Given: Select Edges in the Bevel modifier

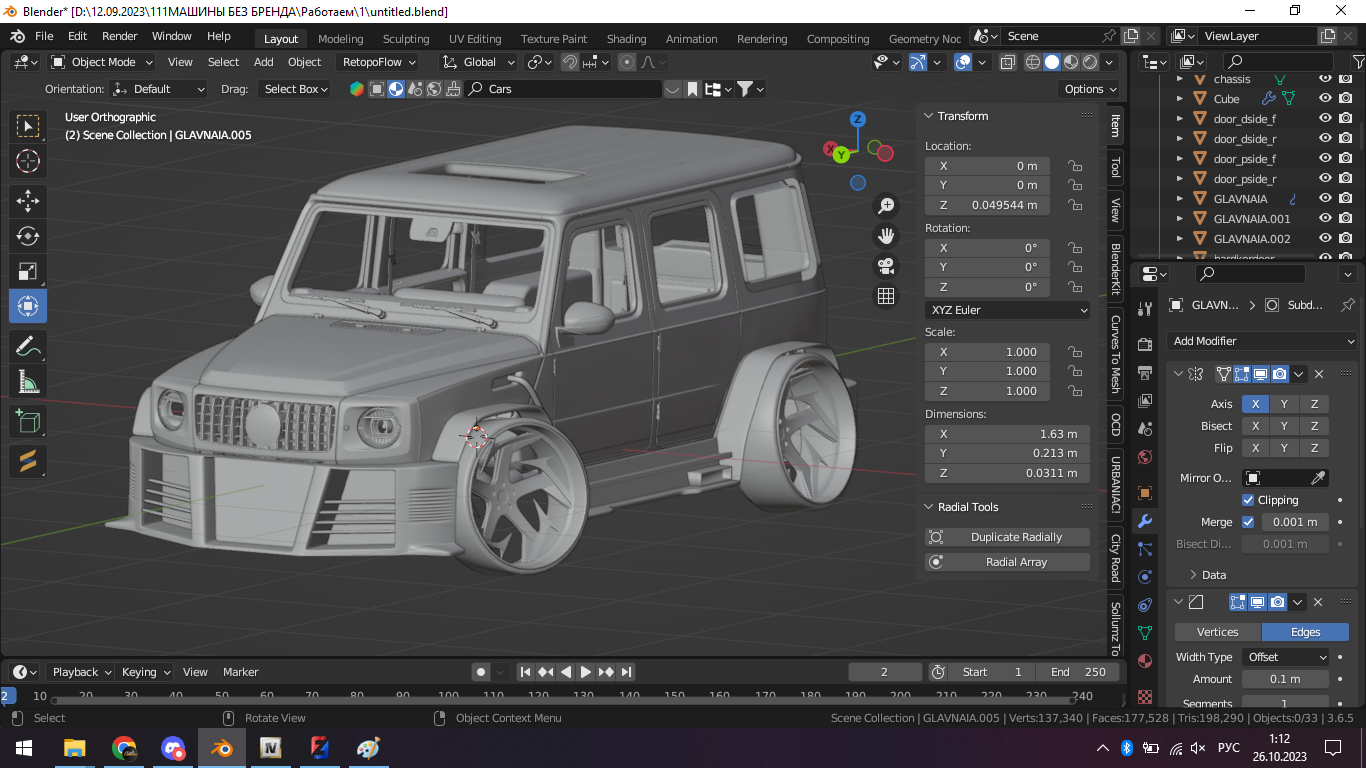Looking at the screenshot, I should (x=1305, y=632).
